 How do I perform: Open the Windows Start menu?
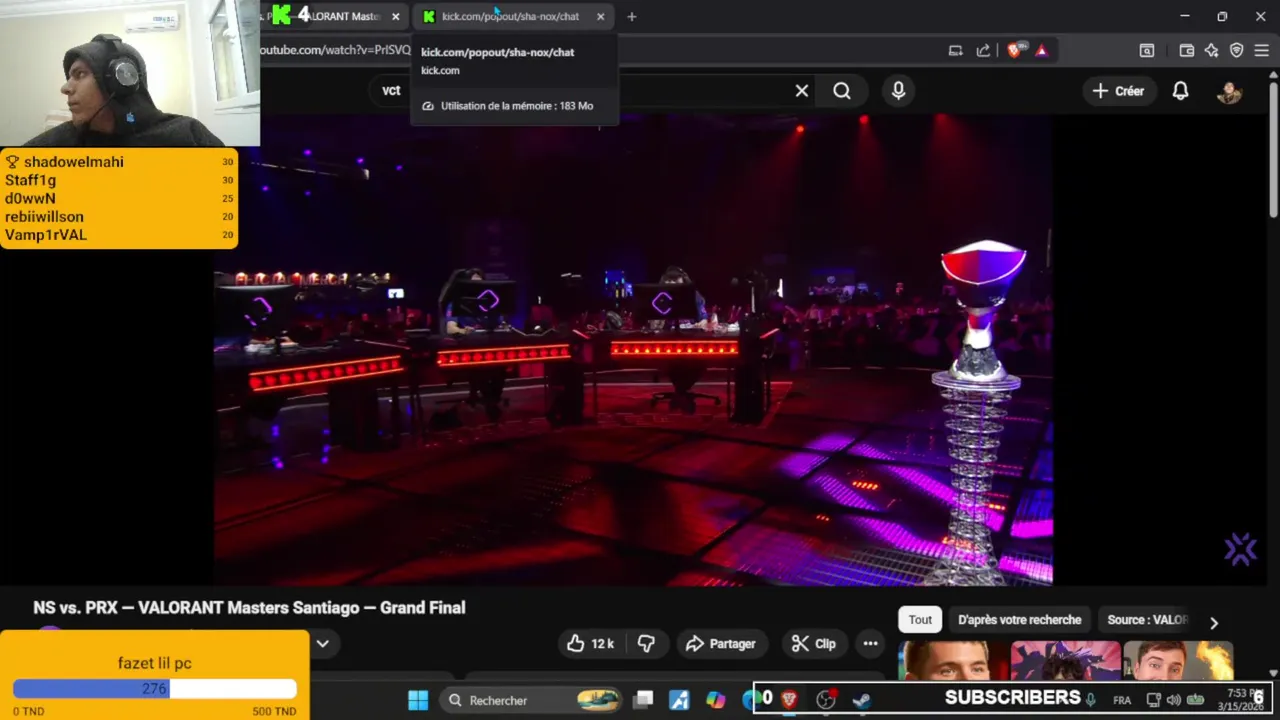(418, 700)
